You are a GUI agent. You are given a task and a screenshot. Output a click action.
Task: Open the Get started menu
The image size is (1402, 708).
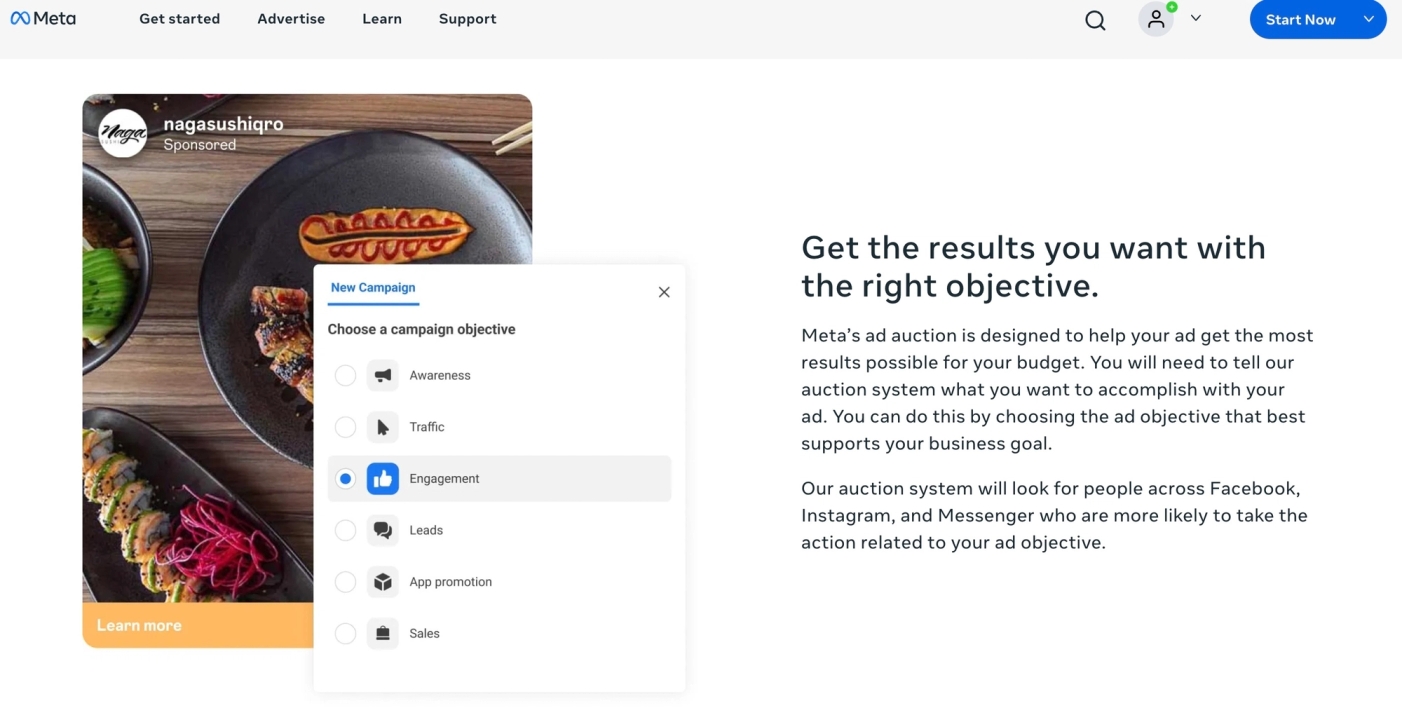coord(180,19)
